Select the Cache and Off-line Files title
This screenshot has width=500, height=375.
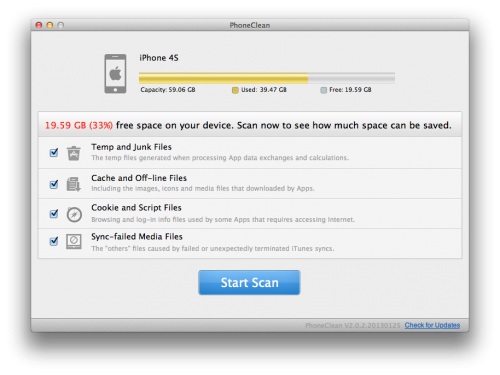(139, 178)
